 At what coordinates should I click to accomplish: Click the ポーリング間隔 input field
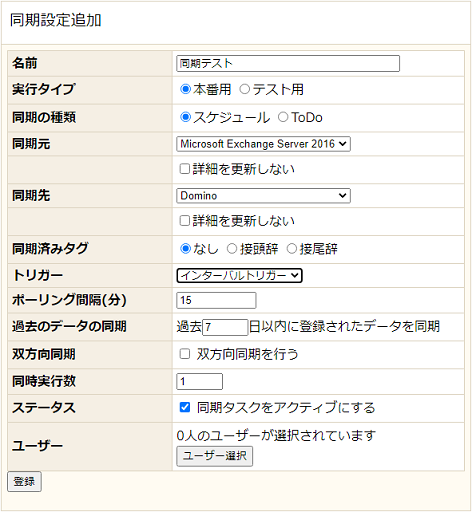click(x=216, y=300)
